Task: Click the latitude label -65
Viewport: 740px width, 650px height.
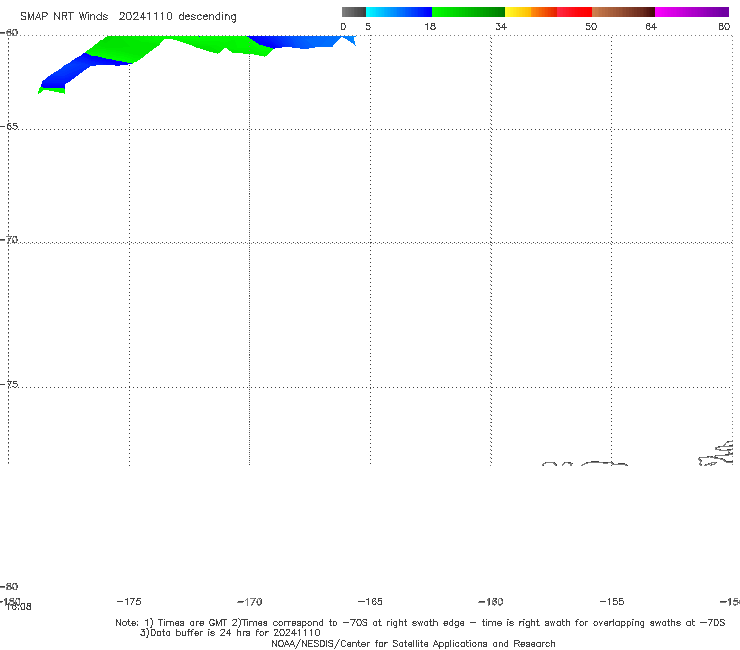Action: (9, 127)
